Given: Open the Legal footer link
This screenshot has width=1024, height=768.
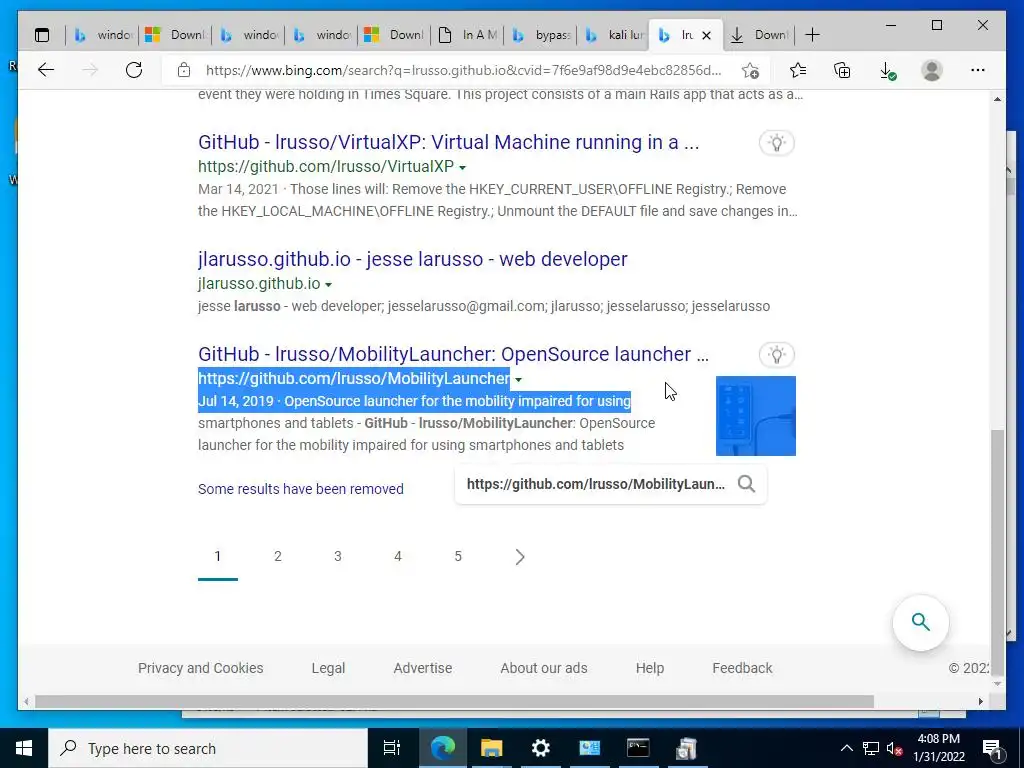Looking at the screenshot, I should [328, 668].
